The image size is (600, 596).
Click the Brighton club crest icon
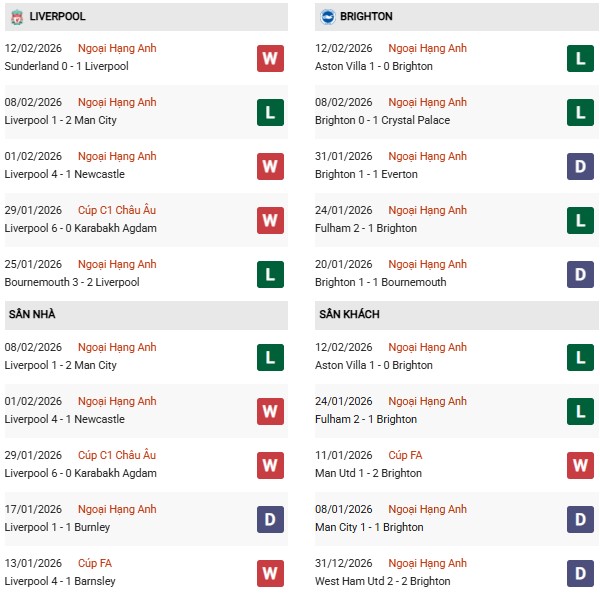click(326, 17)
